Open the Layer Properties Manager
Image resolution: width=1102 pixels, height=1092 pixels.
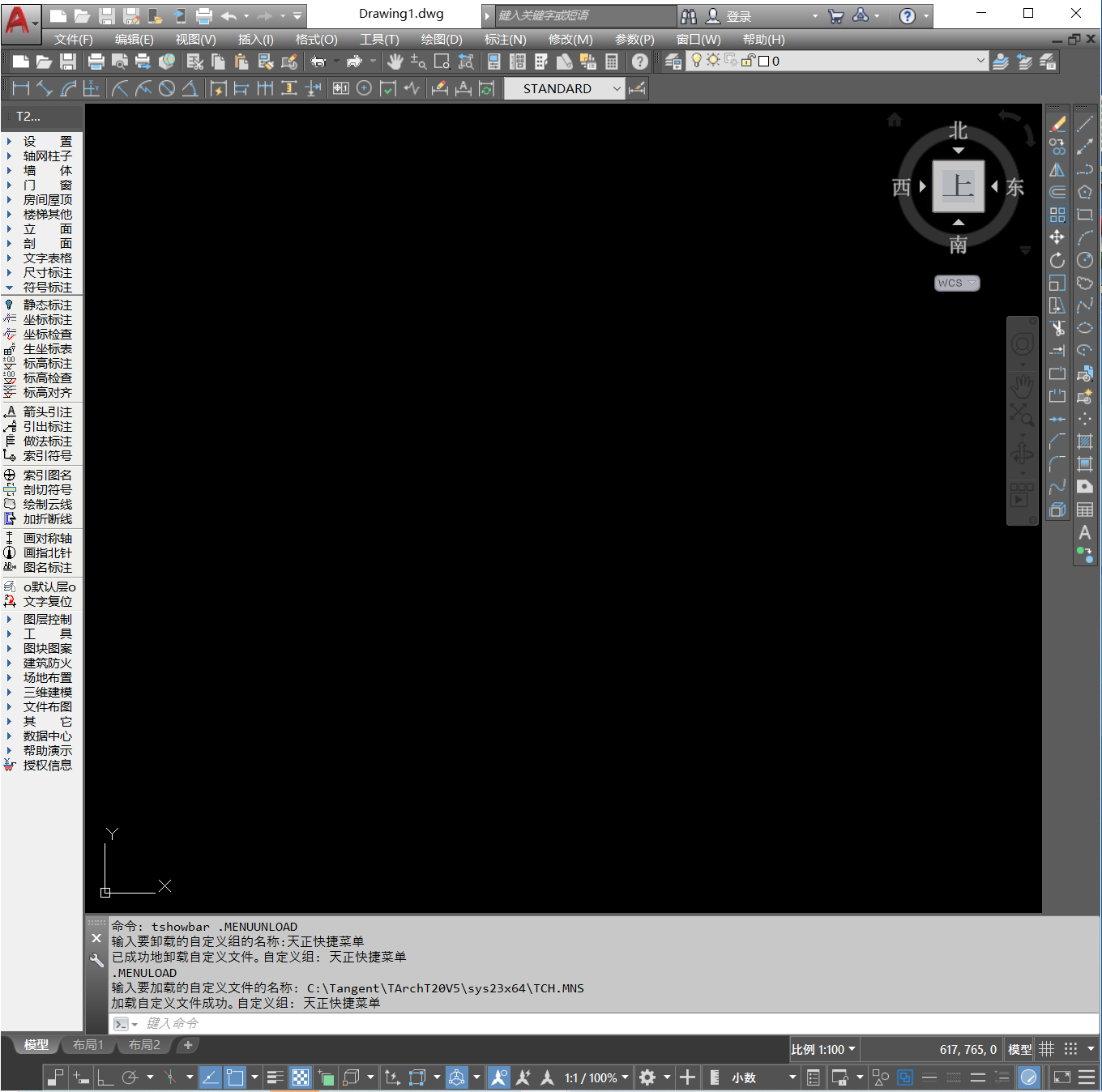click(x=673, y=62)
